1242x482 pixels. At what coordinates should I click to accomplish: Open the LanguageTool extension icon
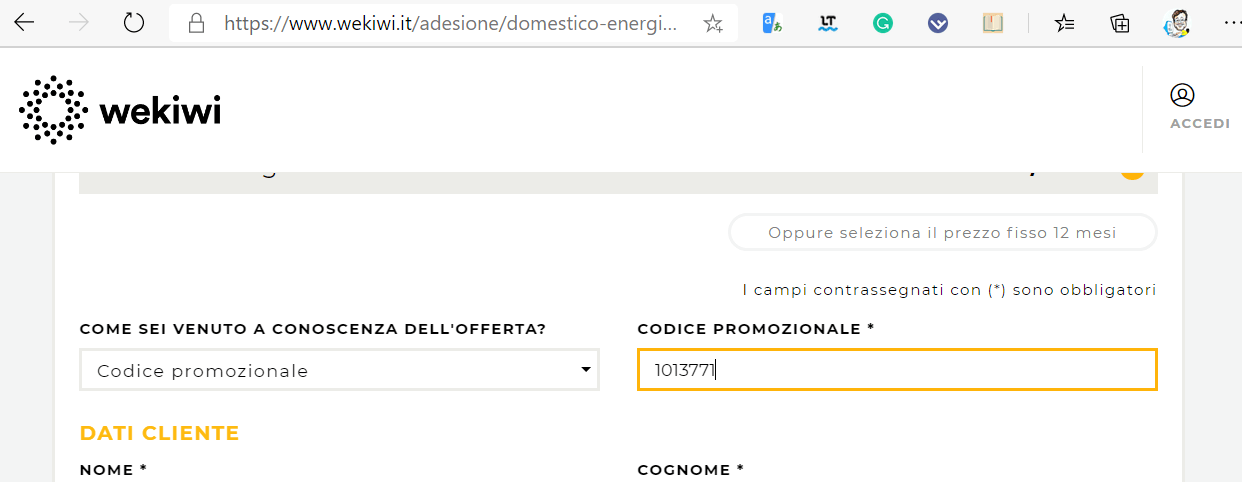(827, 23)
